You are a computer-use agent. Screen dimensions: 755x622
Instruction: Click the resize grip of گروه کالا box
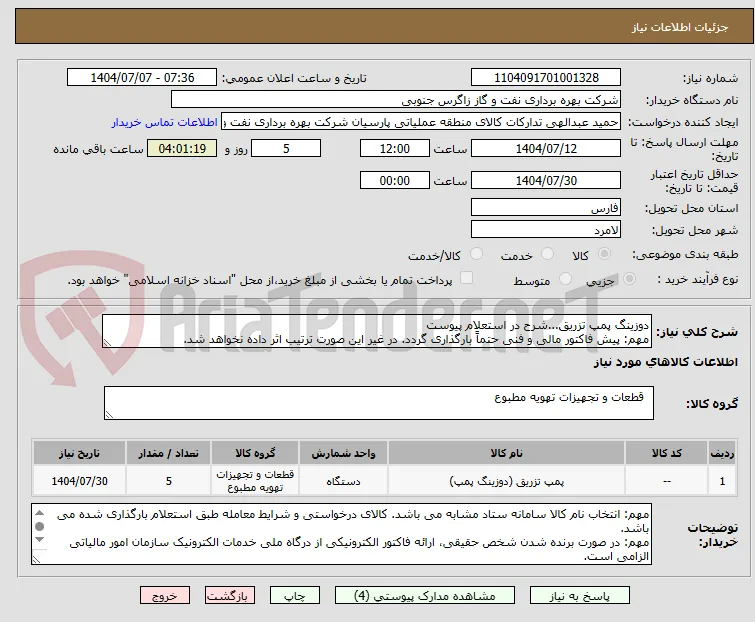pos(109,415)
